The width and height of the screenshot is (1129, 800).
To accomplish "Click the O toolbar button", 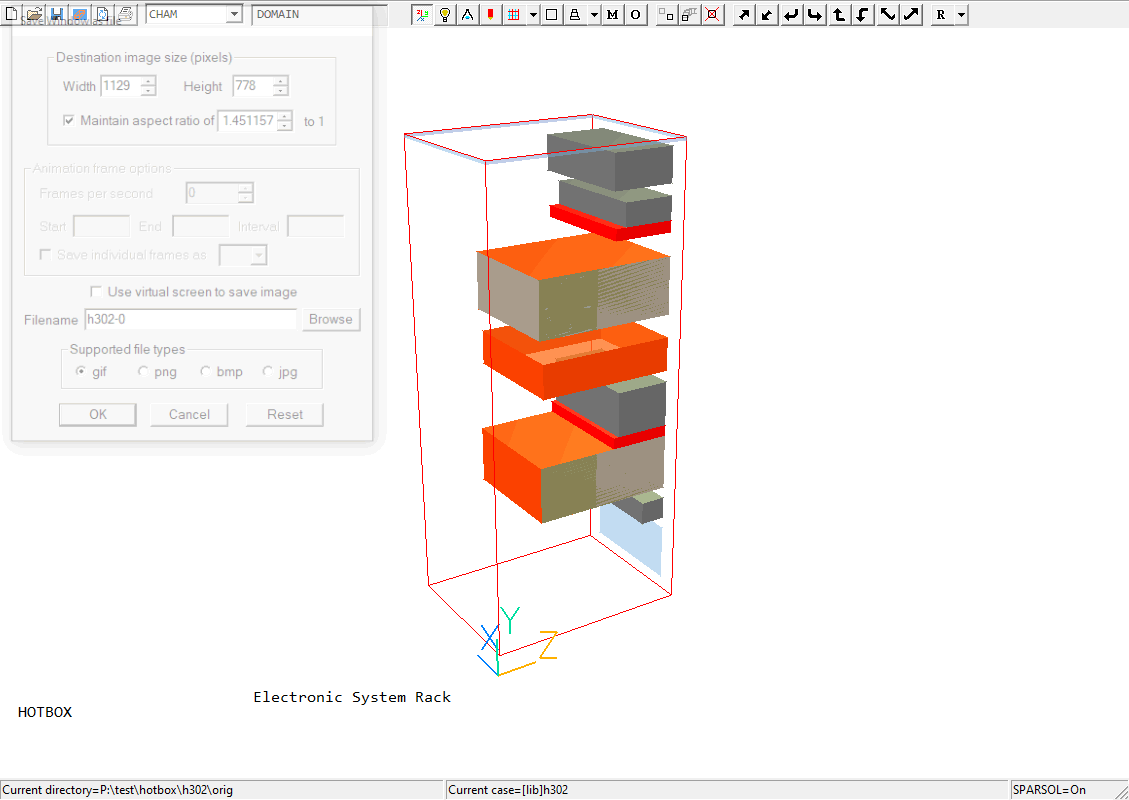I will click(x=635, y=15).
